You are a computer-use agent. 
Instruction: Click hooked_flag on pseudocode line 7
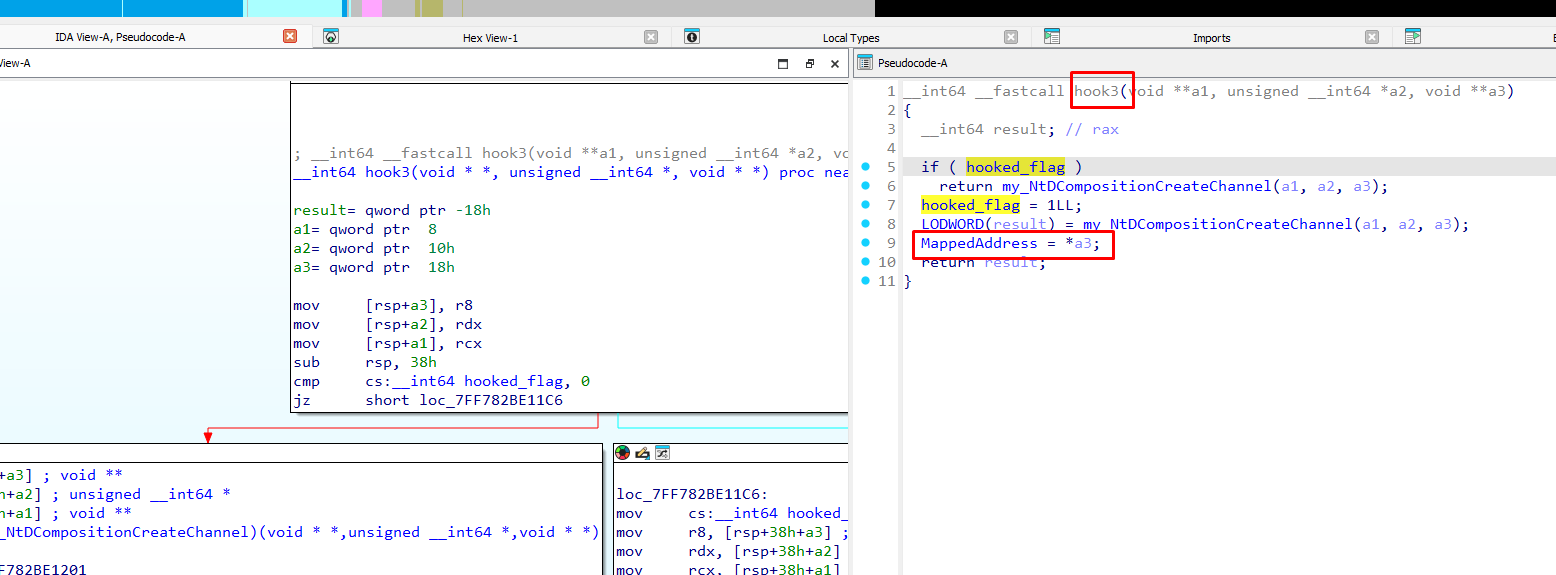[x=970, y=205]
